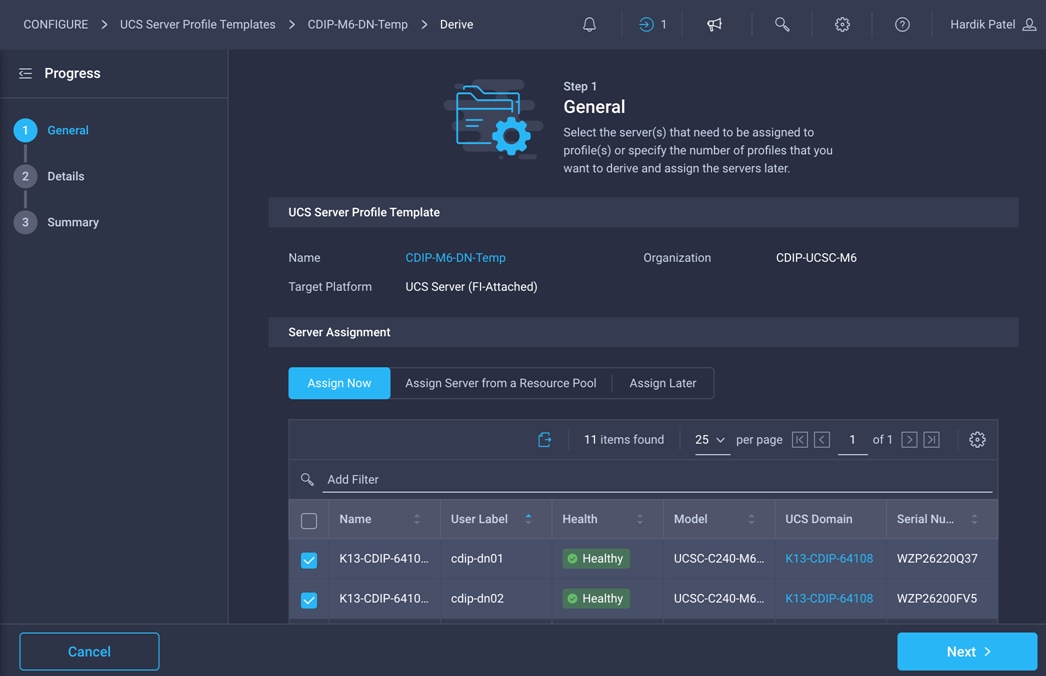Open the CDIP-M6-DN-Temp template name link
Viewport: 1046px width, 676px height.
pos(456,258)
